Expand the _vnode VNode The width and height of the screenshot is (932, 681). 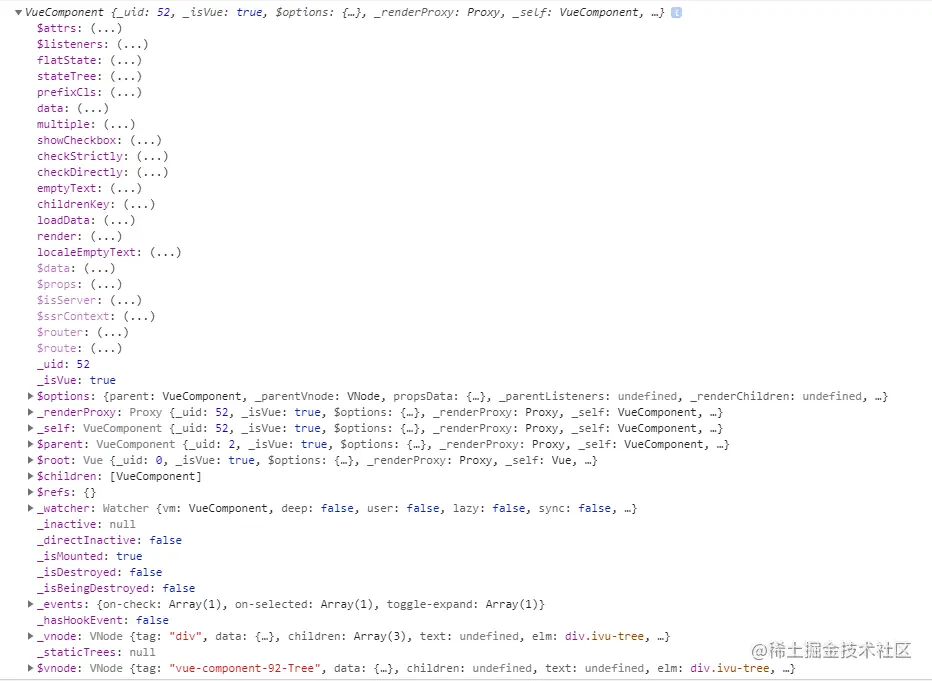click(30, 636)
